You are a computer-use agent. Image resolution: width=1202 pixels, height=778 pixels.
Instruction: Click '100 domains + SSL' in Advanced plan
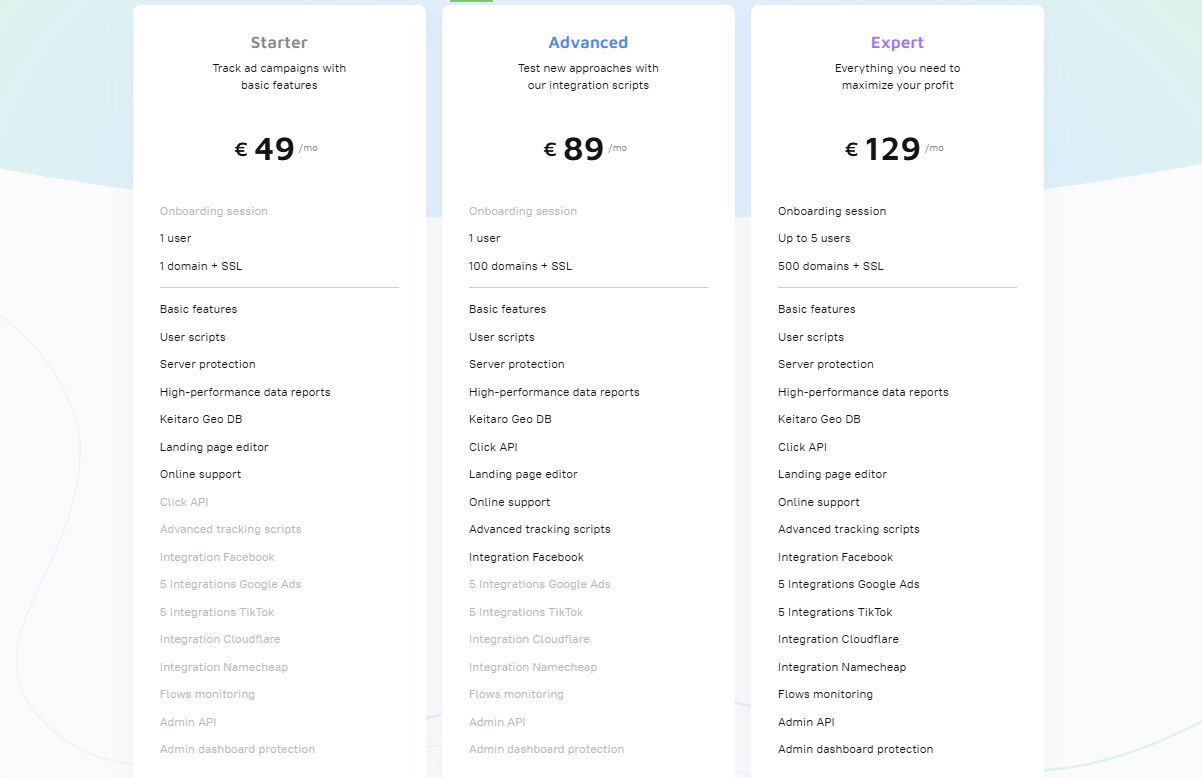521,266
